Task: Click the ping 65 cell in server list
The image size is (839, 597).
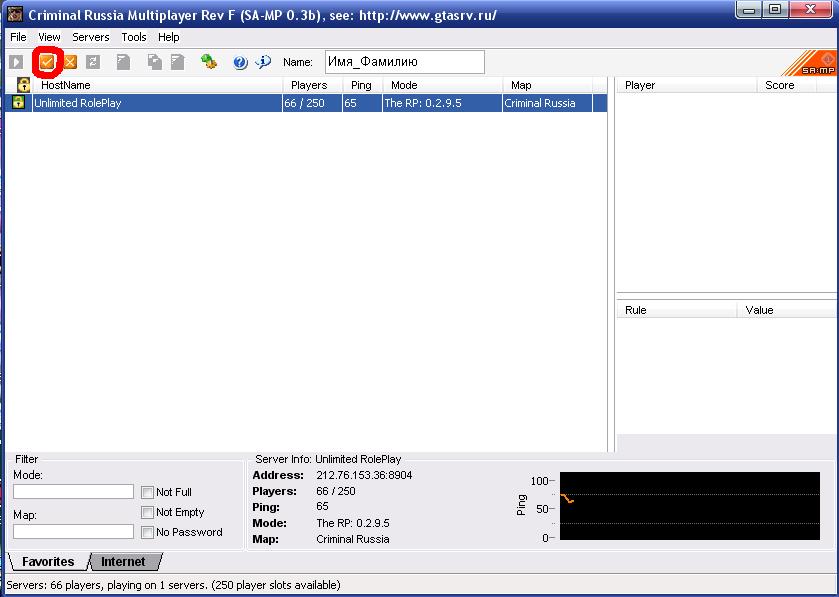Action: click(x=362, y=103)
